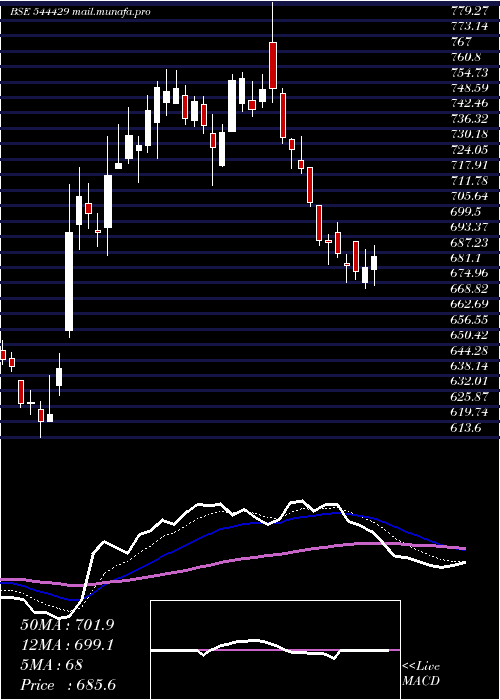Click the last white candle at right end
Viewport: 500px width, 700px height.
[x=374, y=262]
